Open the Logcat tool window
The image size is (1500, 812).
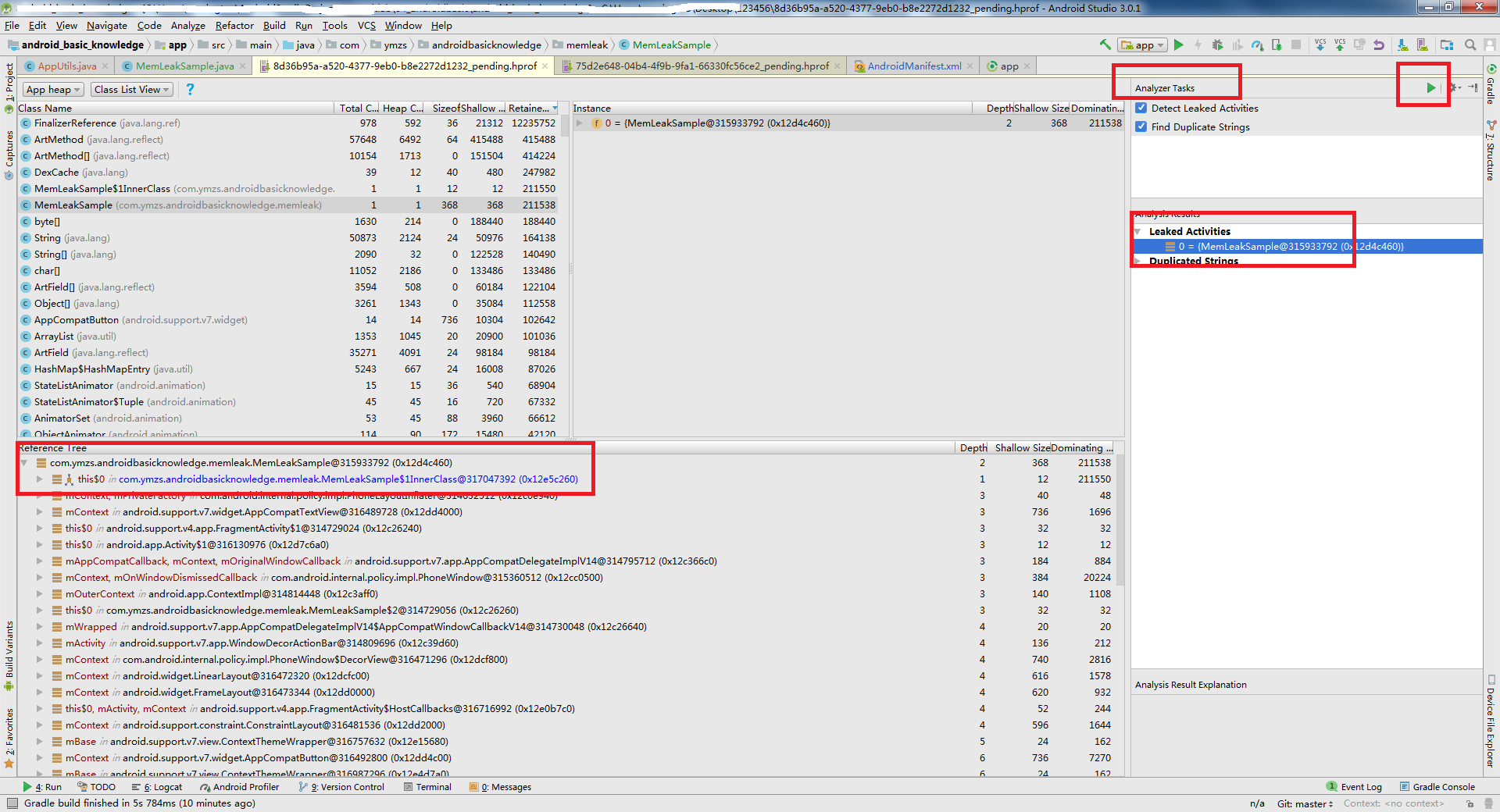(x=157, y=787)
